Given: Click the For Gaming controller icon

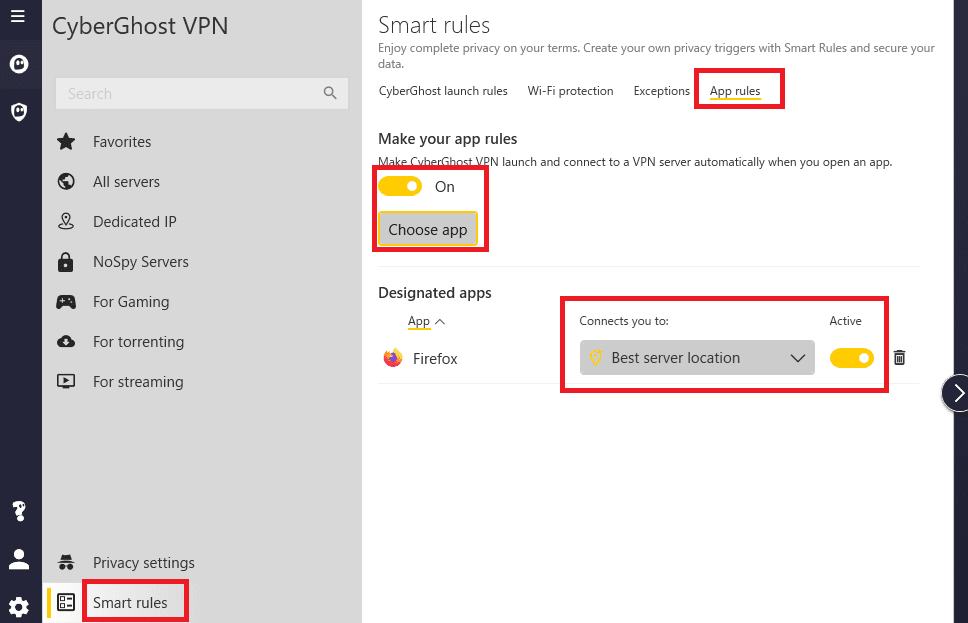Looking at the screenshot, I should click(x=66, y=302).
